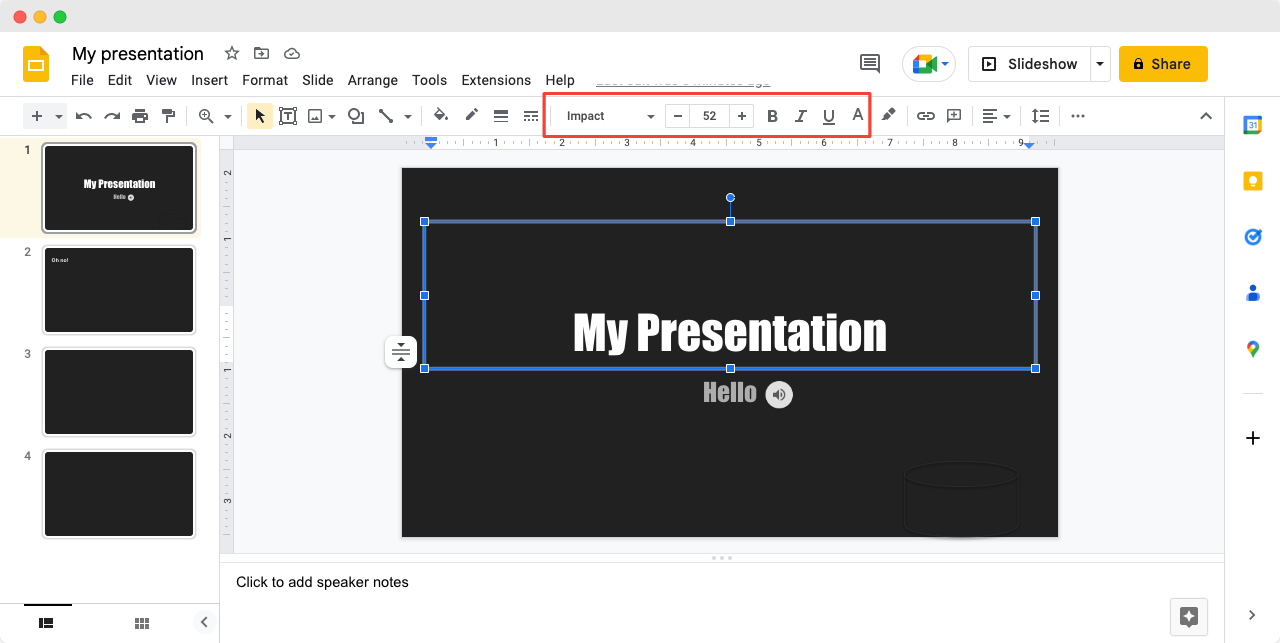Open Contacts in side panel

[1253, 293]
